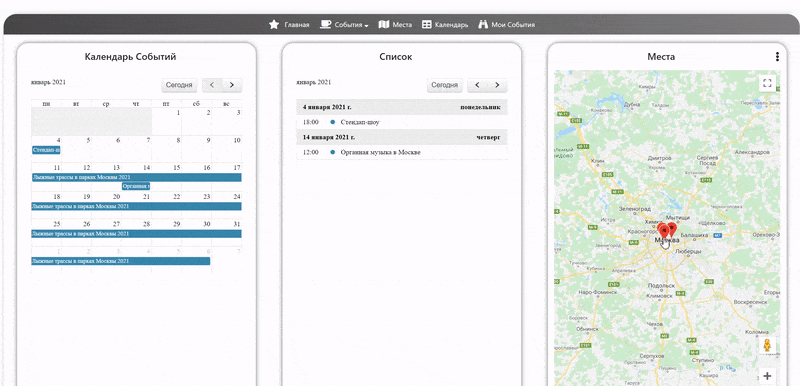Image resolution: width=800 pixels, height=386 pixels.
Task: Open the Стендап-шоу event on 4 January in the calendar
Action: pos(46,150)
